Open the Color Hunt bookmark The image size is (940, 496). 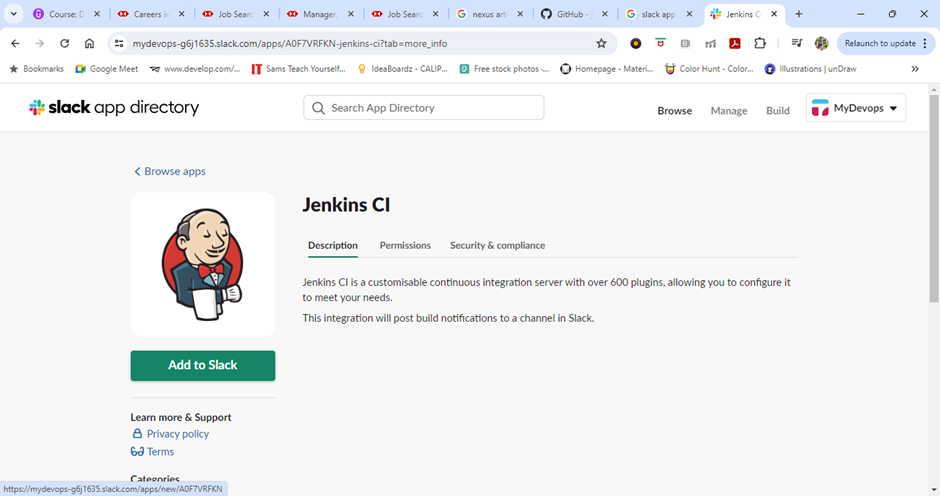[x=709, y=69]
